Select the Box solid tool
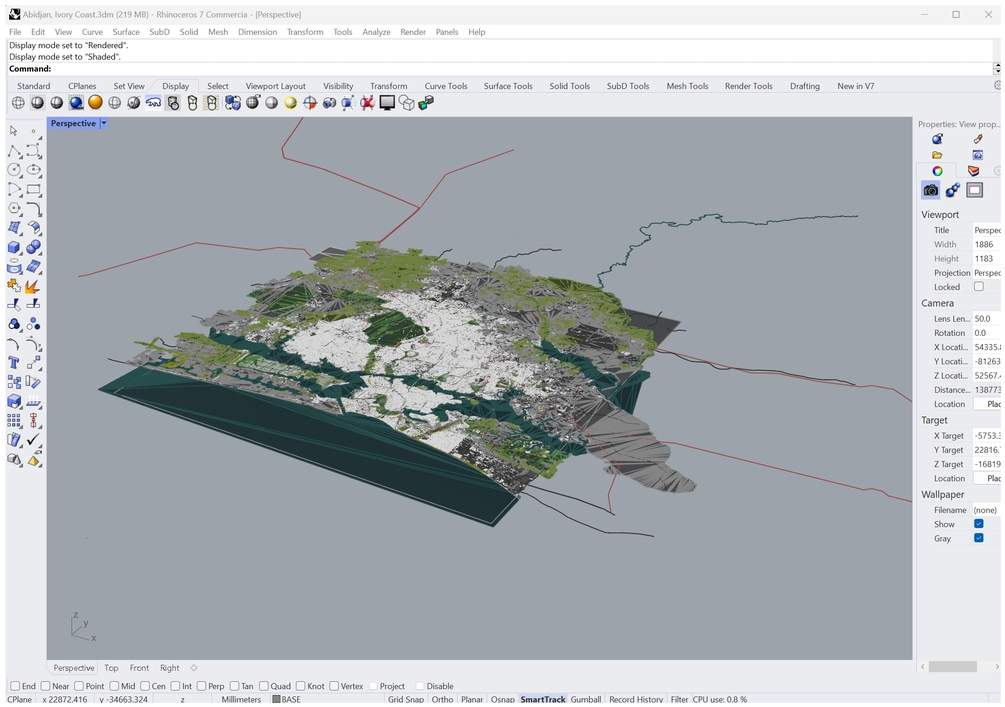This screenshot has height=707, width=1005. [x=14, y=247]
